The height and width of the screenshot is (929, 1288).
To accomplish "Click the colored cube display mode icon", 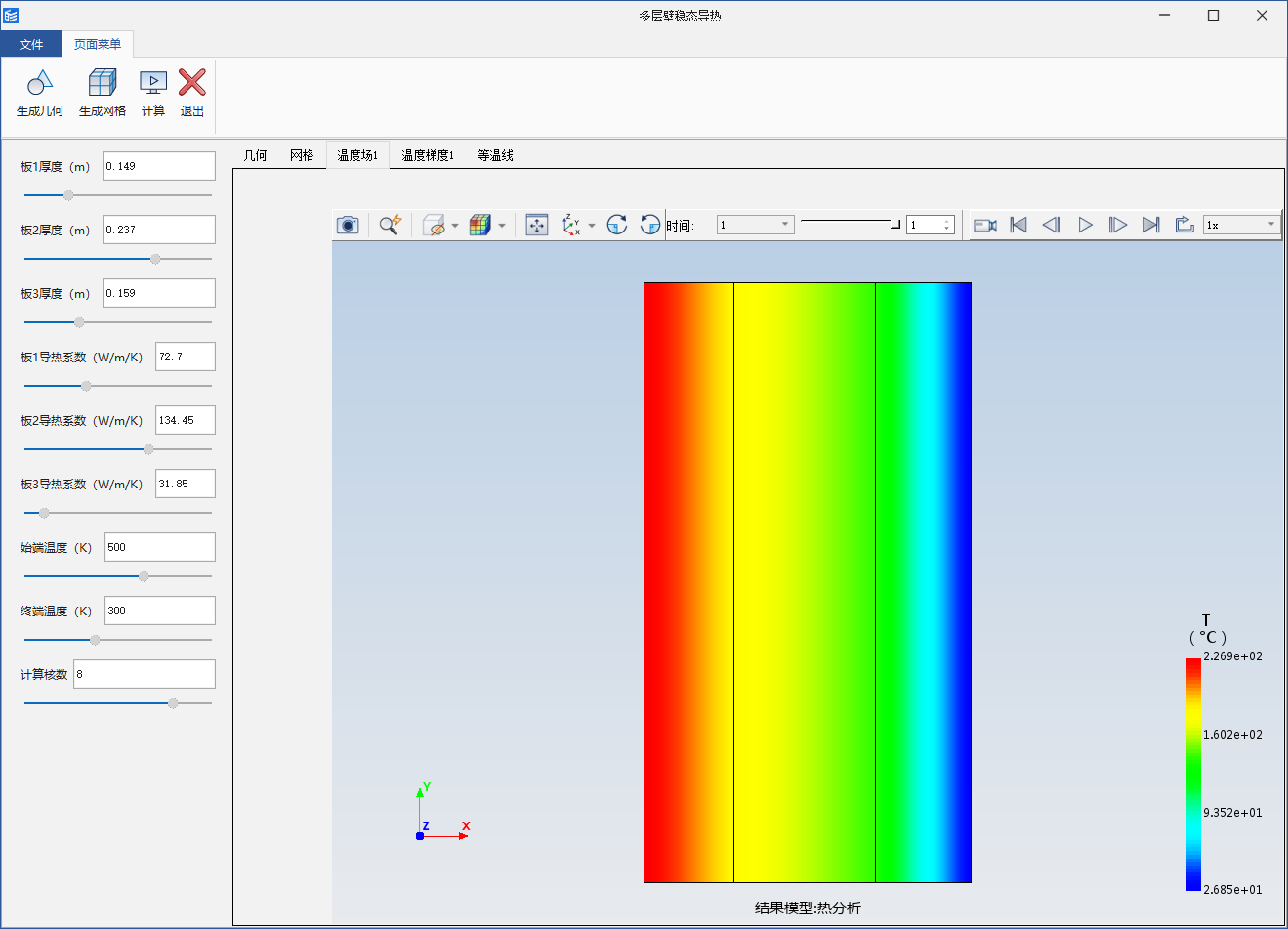I will point(479,225).
